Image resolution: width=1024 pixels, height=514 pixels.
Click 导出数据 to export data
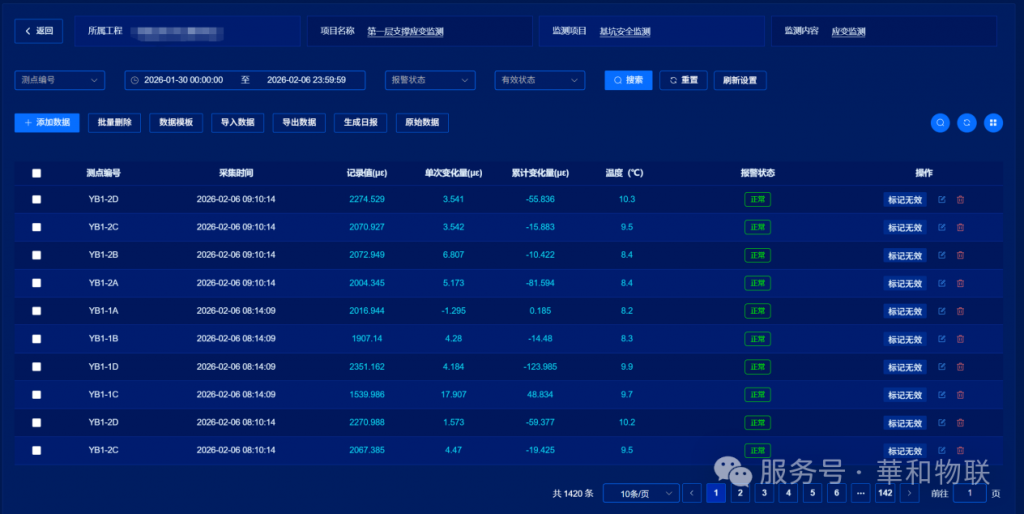click(299, 123)
